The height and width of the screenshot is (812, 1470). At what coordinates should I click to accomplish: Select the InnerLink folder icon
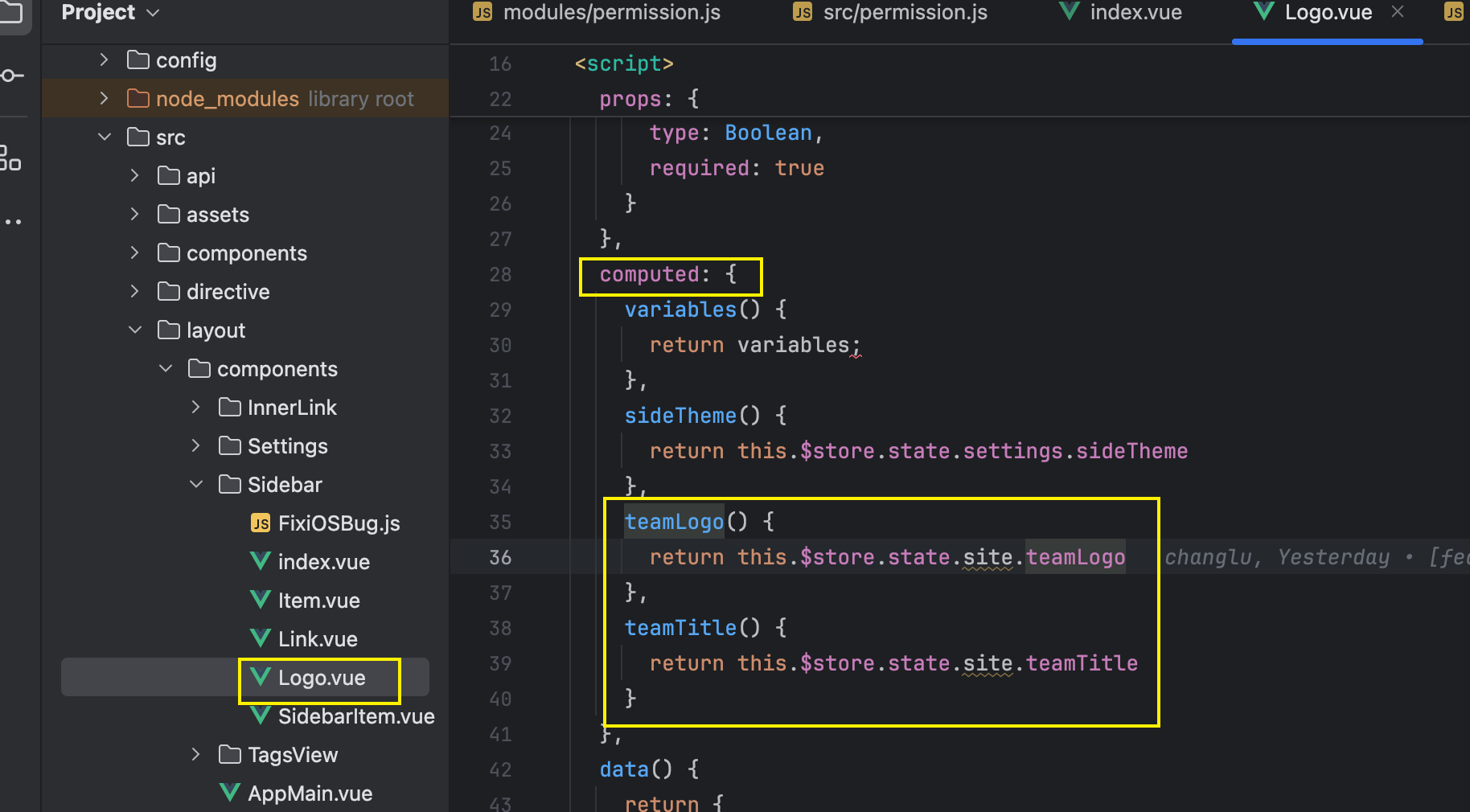tap(230, 408)
